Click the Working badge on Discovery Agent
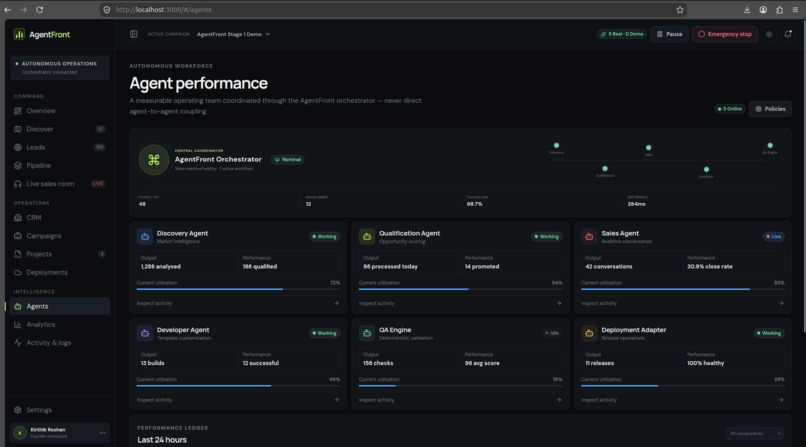The width and height of the screenshot is (806, 447). (x=324, y=237)
